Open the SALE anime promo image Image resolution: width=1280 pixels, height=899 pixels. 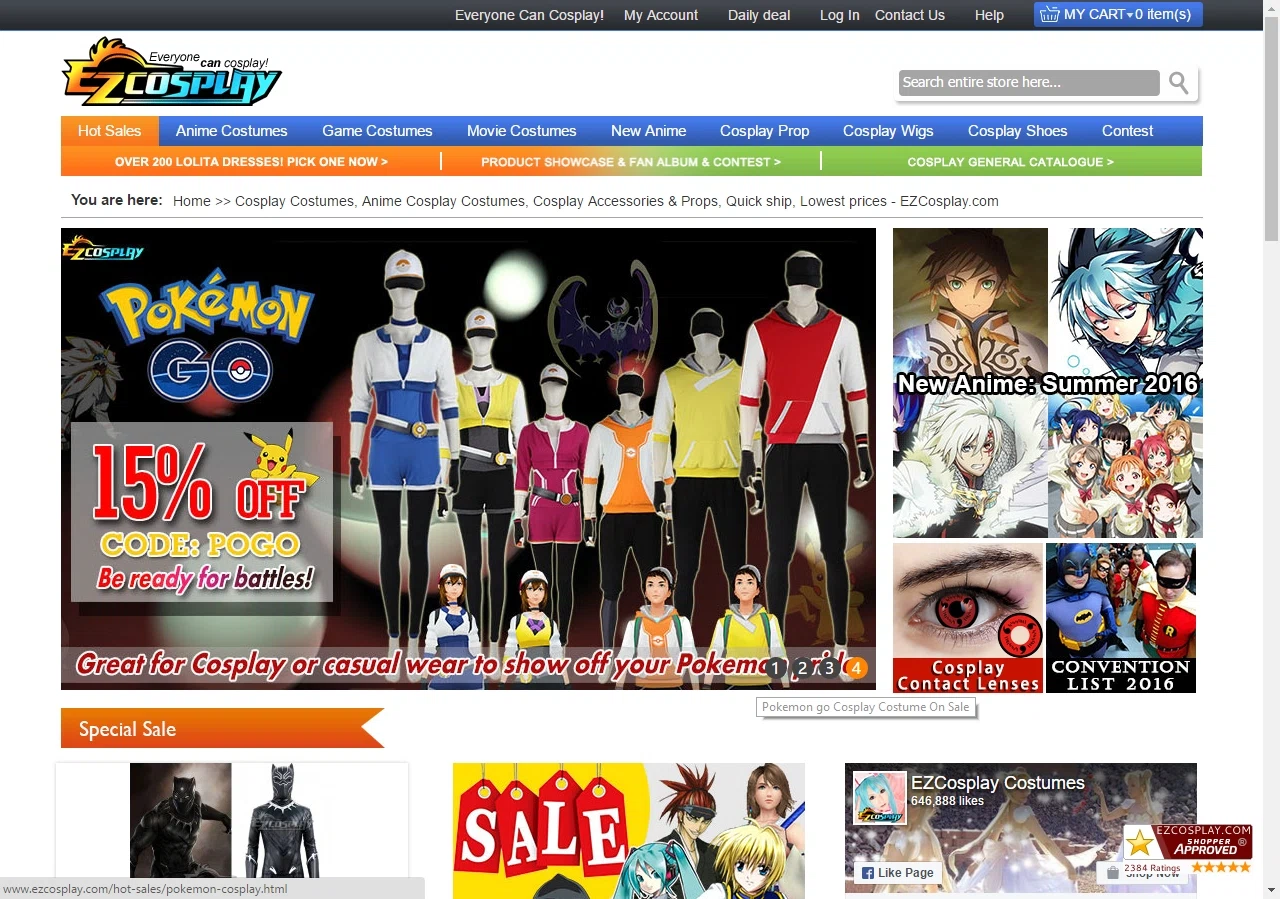coord(629,831)
